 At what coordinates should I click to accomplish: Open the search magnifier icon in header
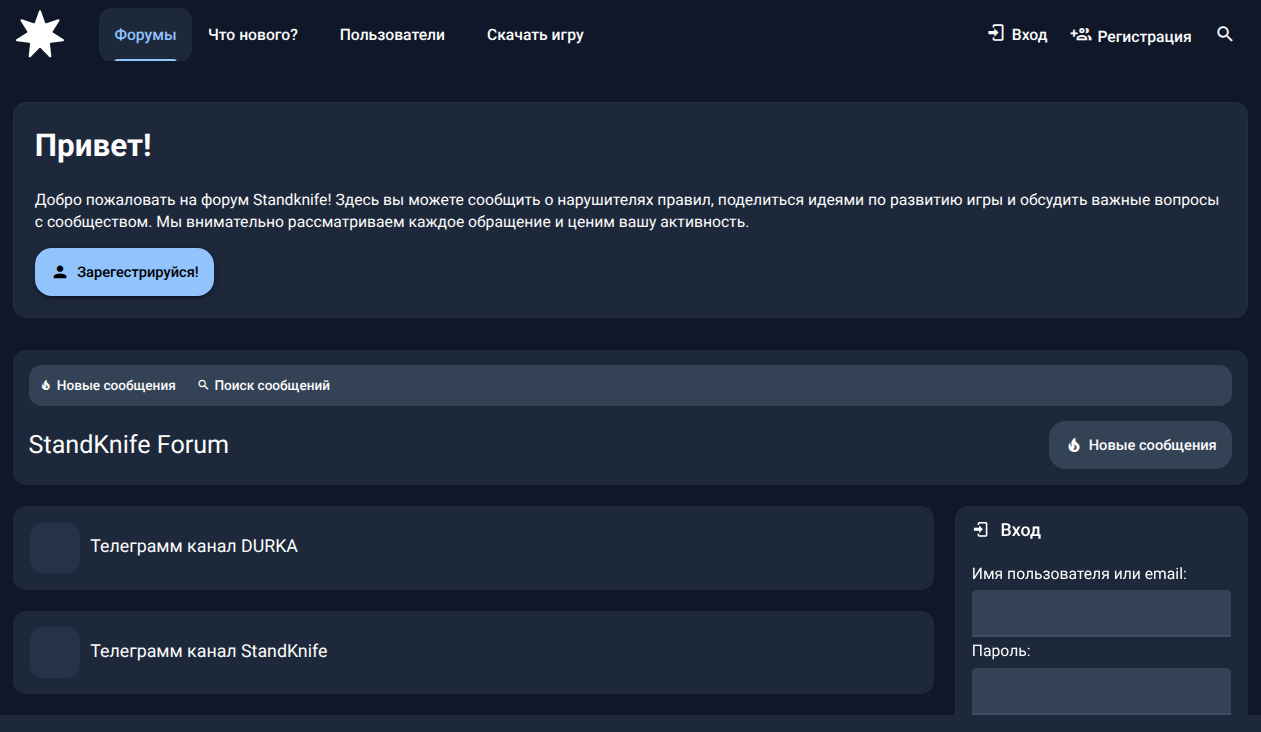coord(1225,35)
